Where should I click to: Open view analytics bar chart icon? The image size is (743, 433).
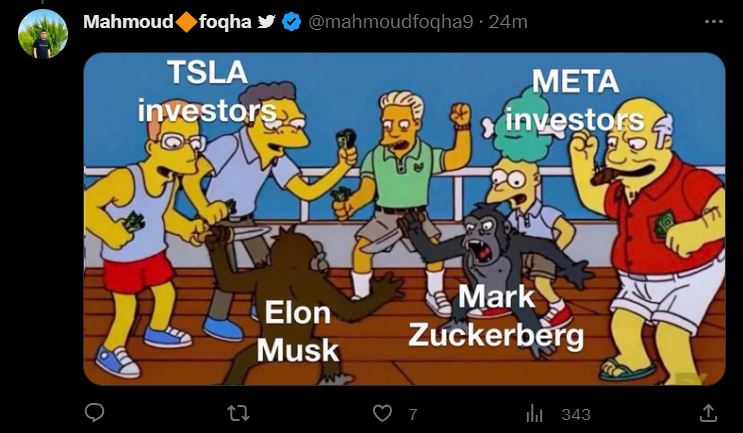click(534, 414)
